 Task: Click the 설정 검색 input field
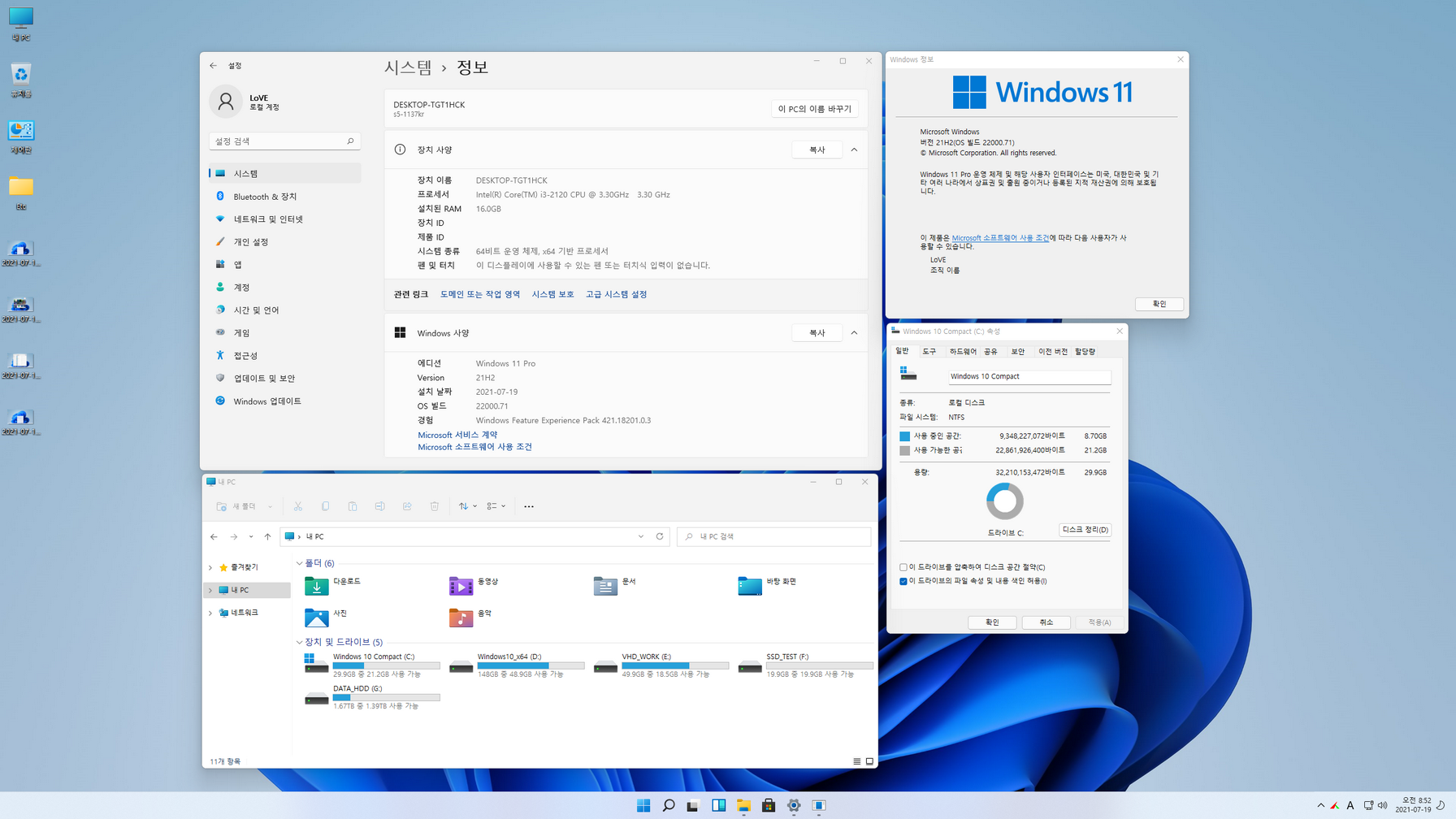284,141
